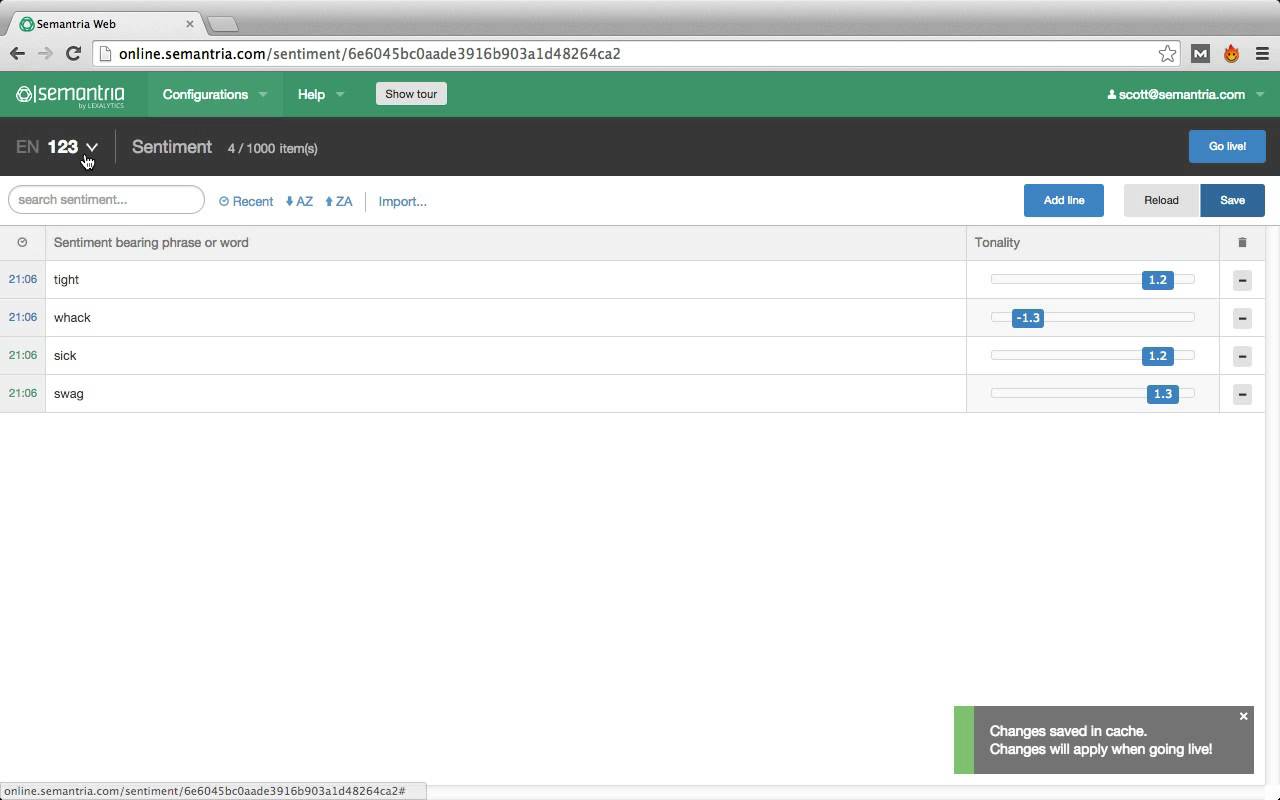Remove the "swag" row with its minus icon
Viewport: 1280px width, 800px height.
click(1242, 394)
